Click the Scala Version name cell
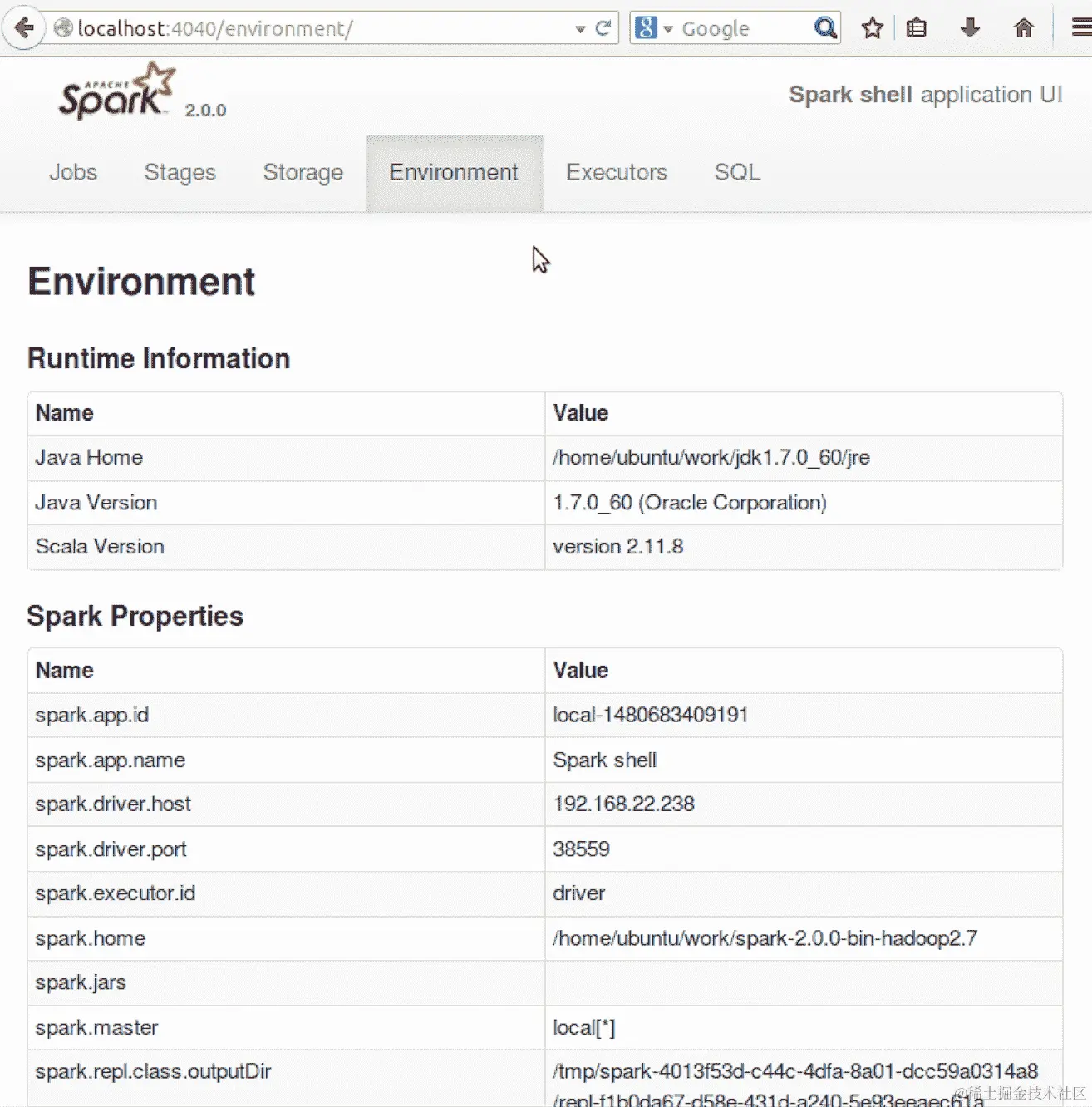Image resolution: width=1092 pixels, height=1107 pixels. [286, 547]
